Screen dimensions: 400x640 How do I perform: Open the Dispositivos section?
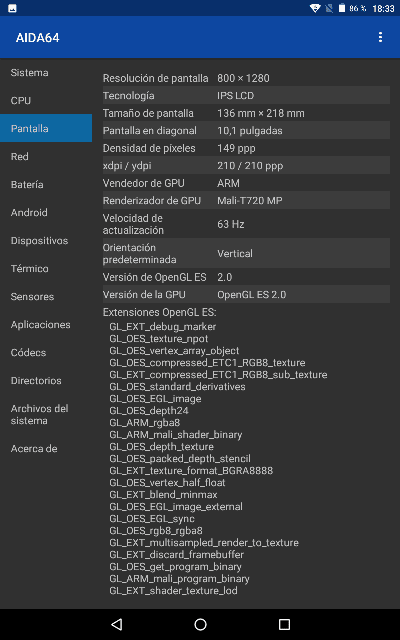[46, 240]
